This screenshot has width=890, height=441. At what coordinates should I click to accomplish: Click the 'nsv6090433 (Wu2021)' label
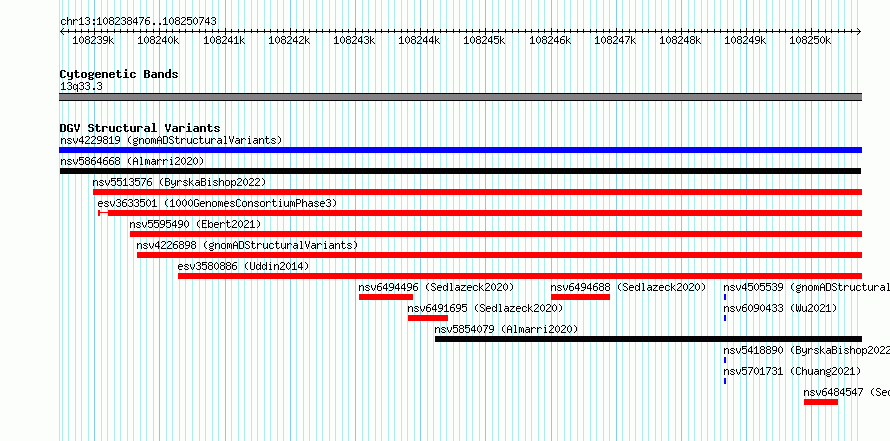(x=780, y=308)
